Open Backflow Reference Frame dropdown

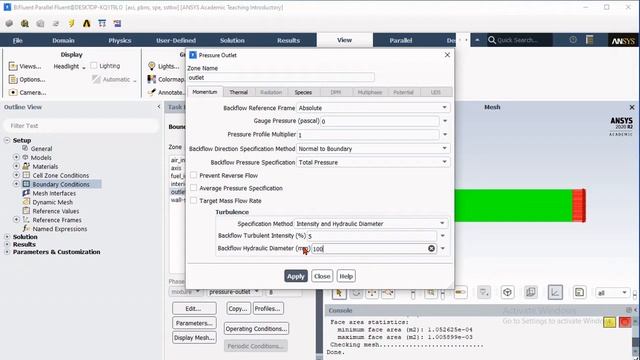coord(373,108)
